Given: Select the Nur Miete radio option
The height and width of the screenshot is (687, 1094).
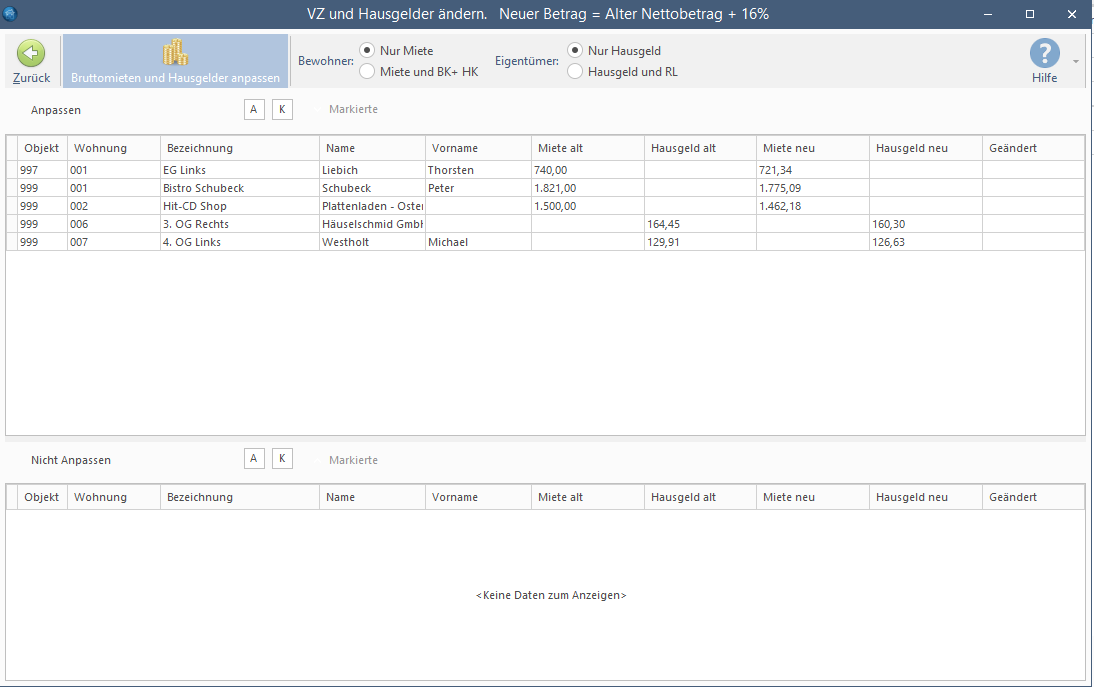Looking at the screenshot, I should [367, 50].
